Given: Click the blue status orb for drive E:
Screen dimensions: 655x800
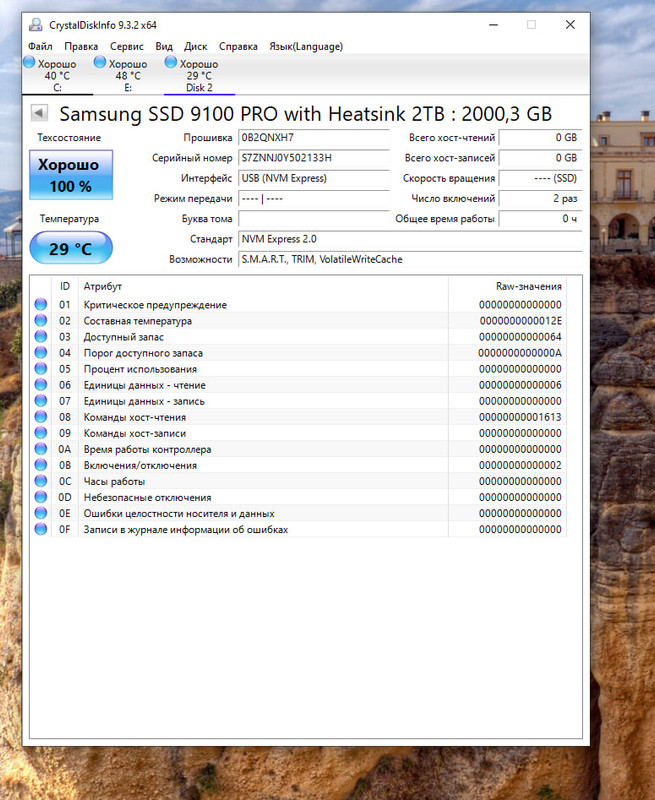Looking at the screenshot, I should (100, 62).
